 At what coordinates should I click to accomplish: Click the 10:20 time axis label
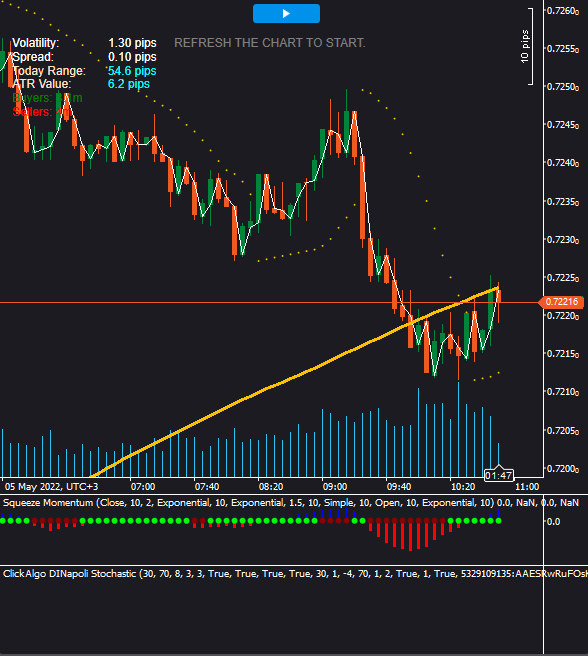point(463,487)
